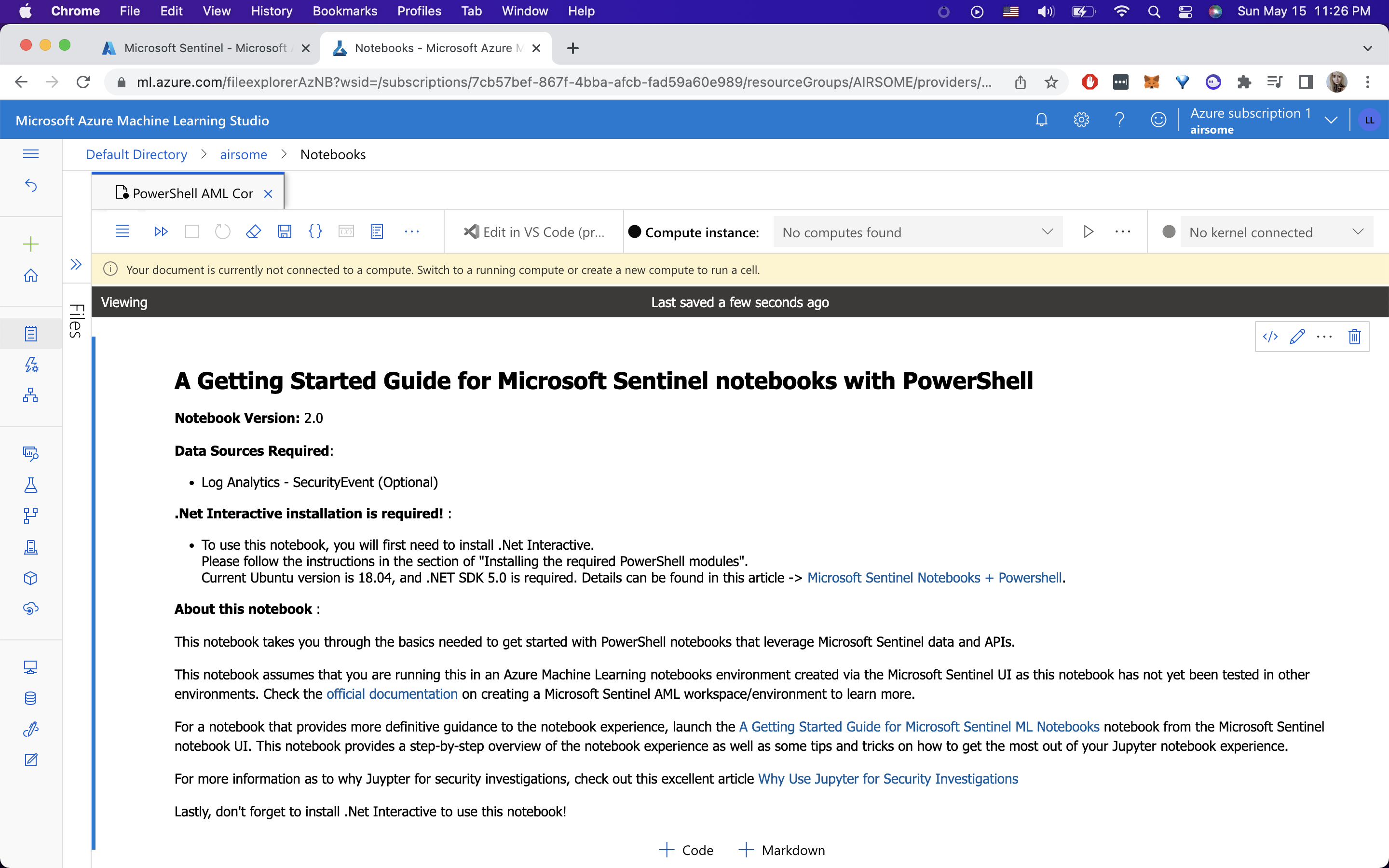
Task: Click Run all cells icon in notebook toolbar
Action: (x=161, y=232)
